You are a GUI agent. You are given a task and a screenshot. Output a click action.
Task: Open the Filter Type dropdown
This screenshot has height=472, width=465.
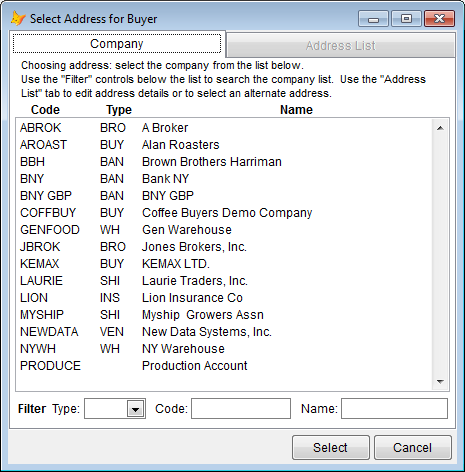pos(135,409)
